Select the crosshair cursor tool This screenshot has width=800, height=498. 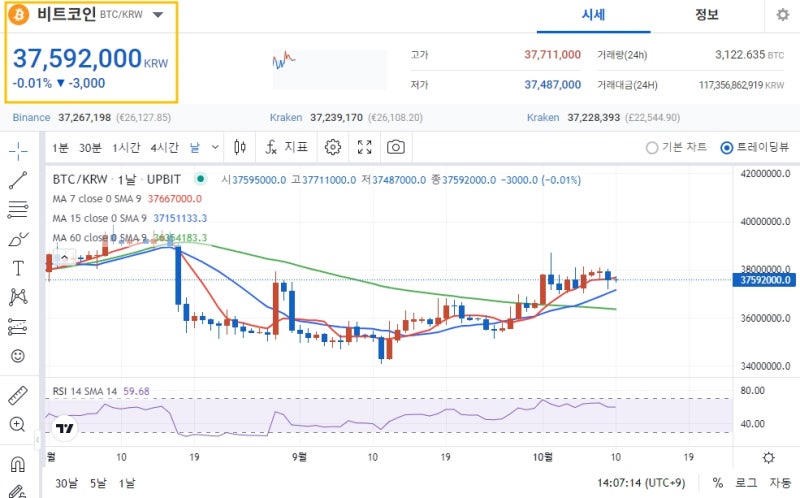coord(18,151)
